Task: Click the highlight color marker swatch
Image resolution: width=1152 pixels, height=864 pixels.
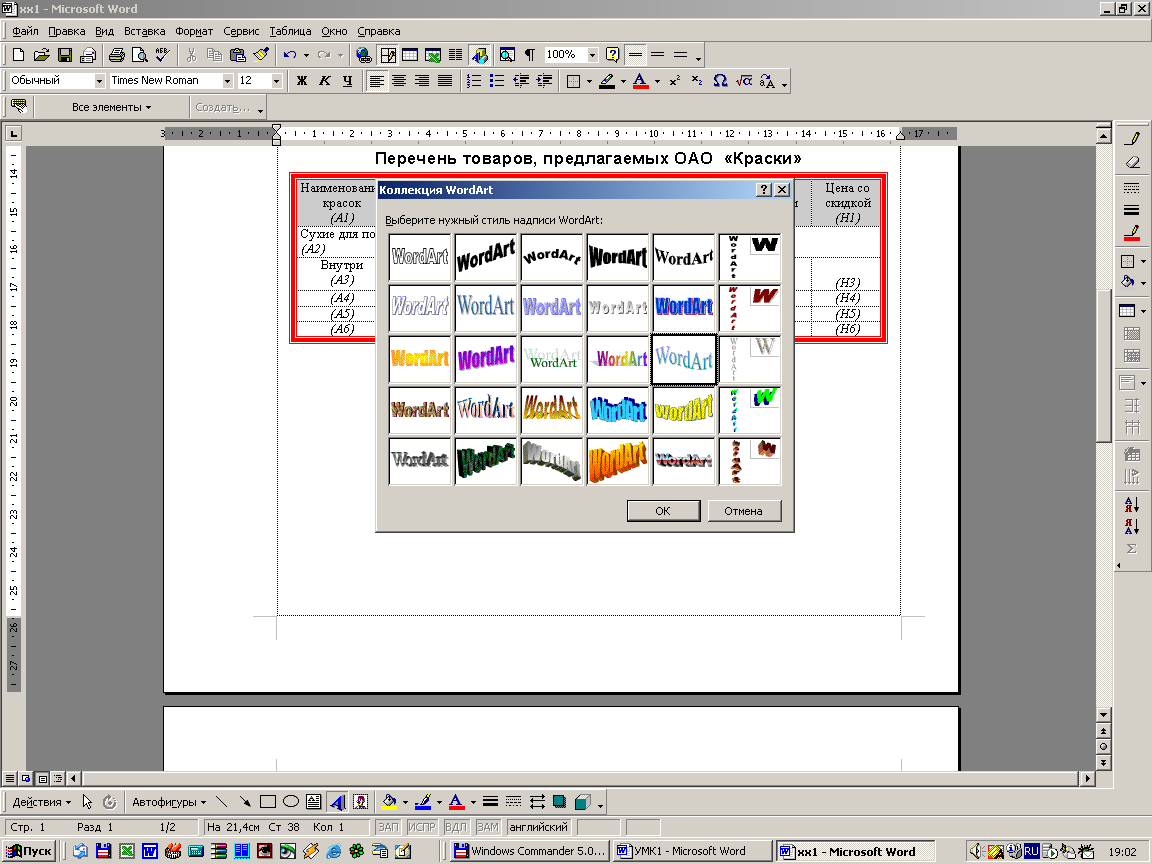Action: (607, 82)
